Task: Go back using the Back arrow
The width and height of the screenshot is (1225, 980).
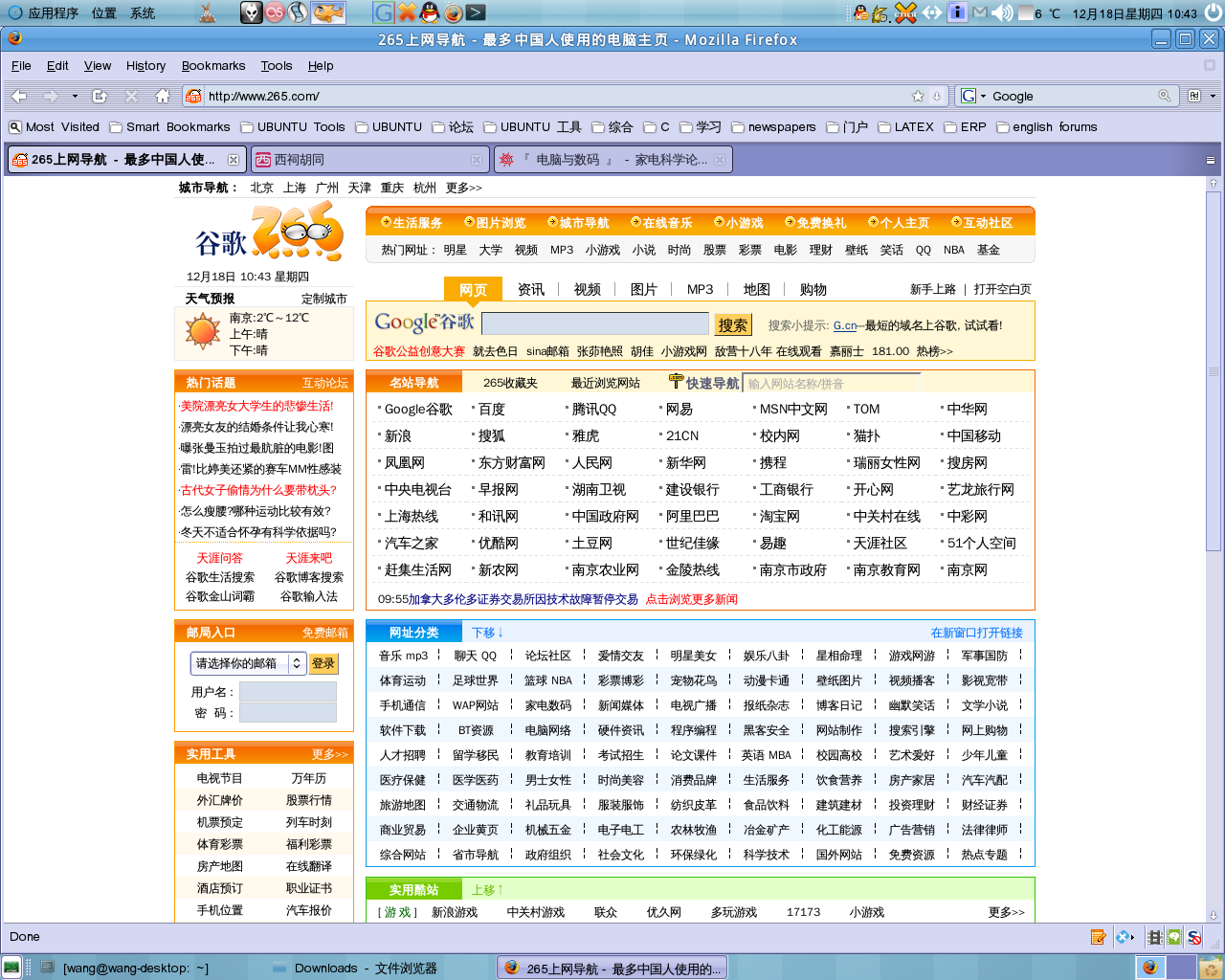Action: 19,96
